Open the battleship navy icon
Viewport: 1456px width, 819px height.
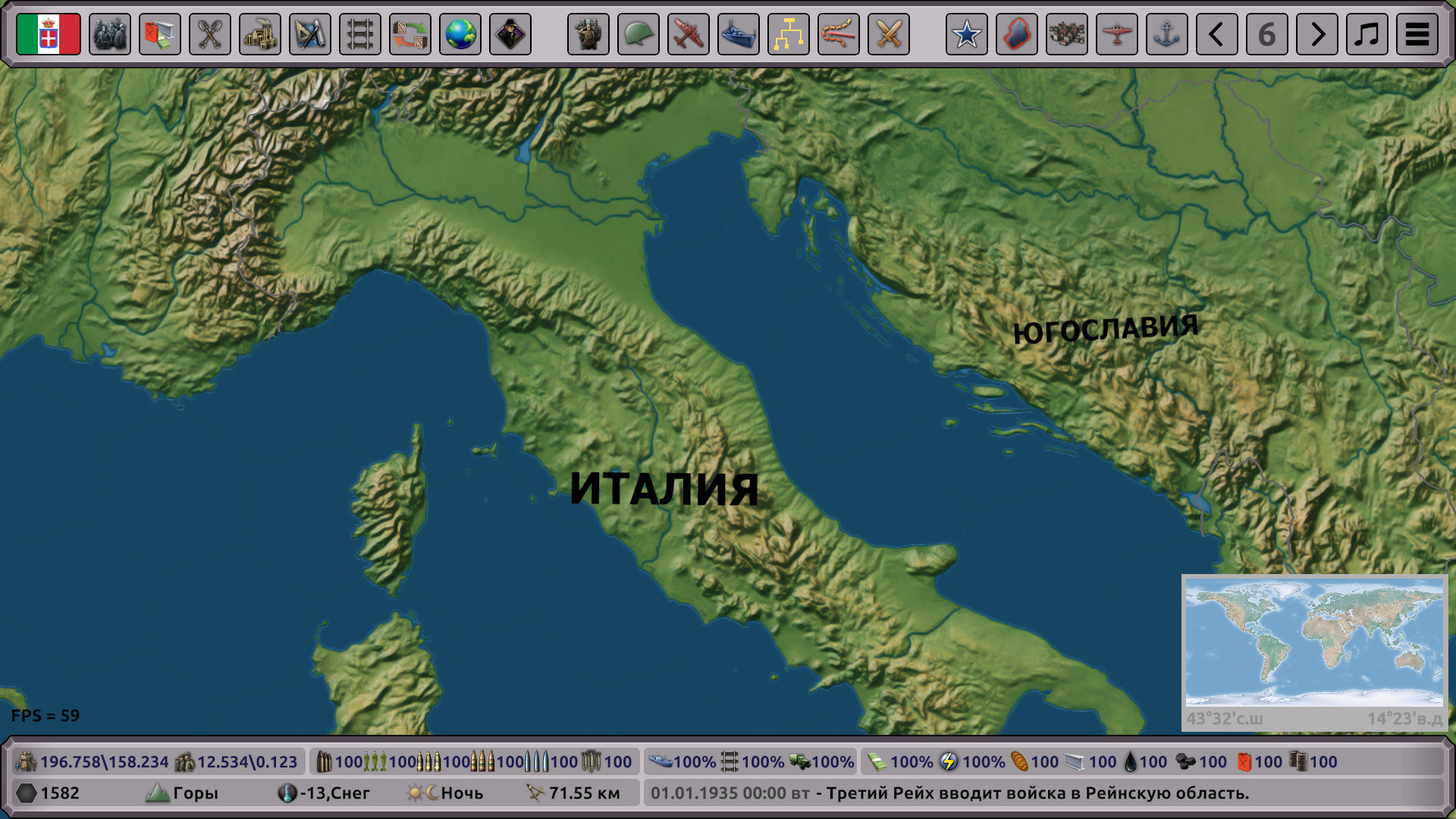pyautogui.click(x=739, y=34)
